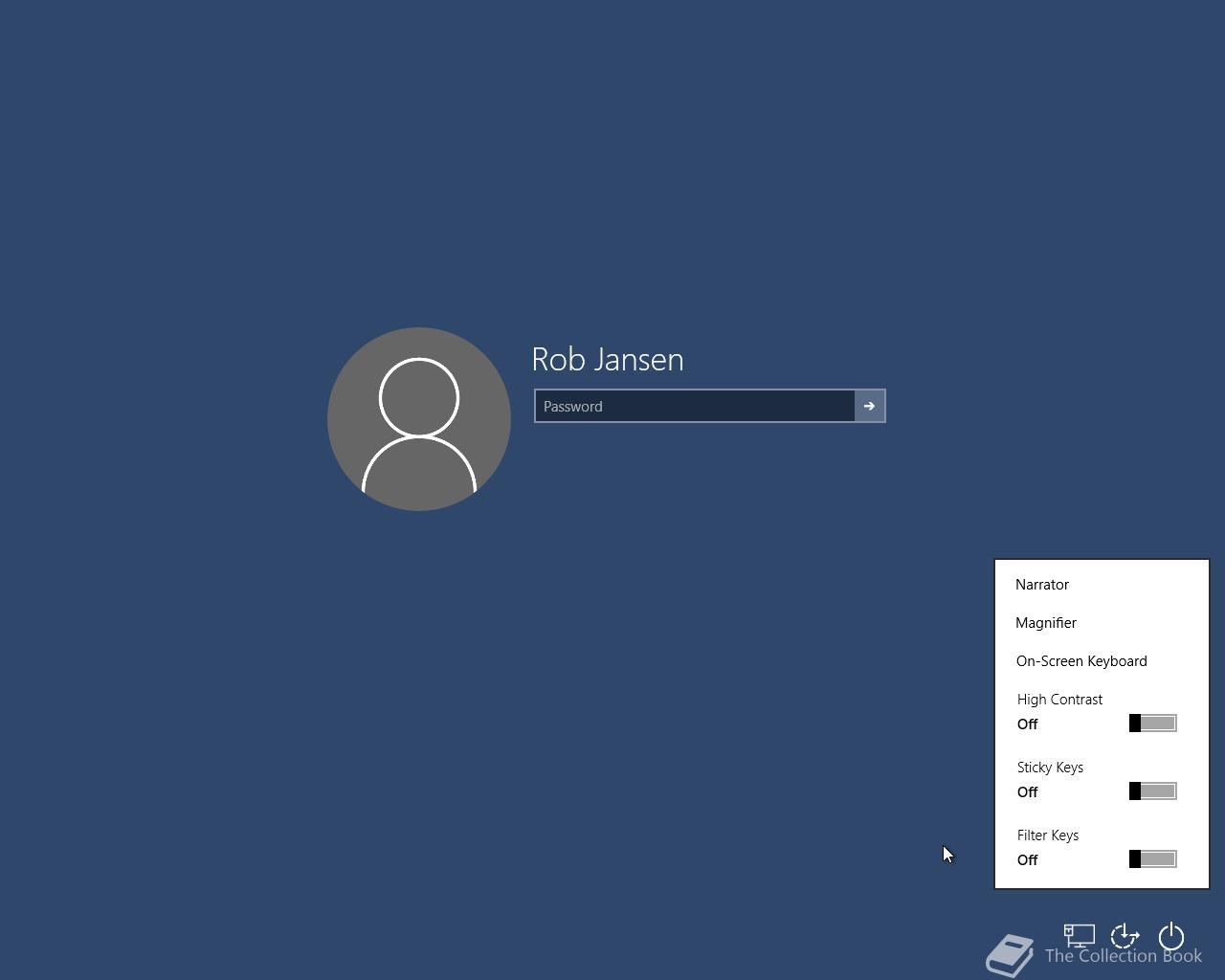Image resolution: width=1225 pixels, height=980 pixels.
Task: Launch Magnifier from accessibility menu
Action: coord(1046,623)
